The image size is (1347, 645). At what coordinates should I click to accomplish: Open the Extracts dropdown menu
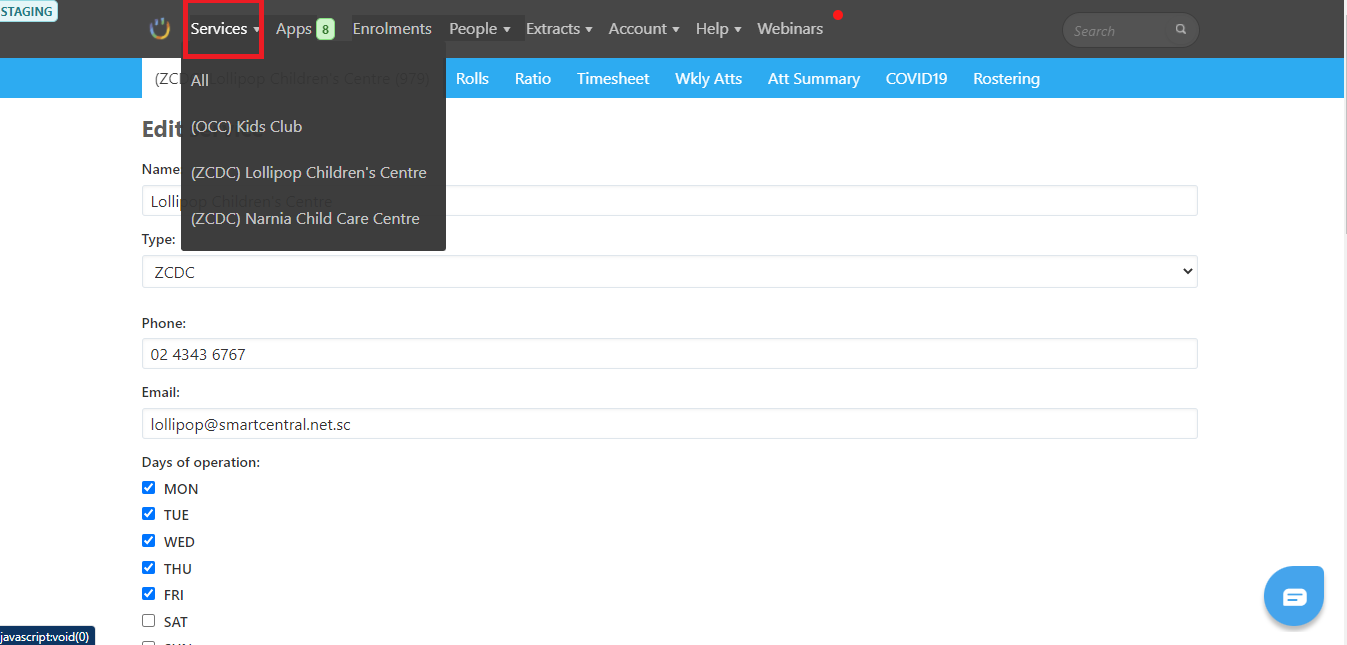coord(559,29)
